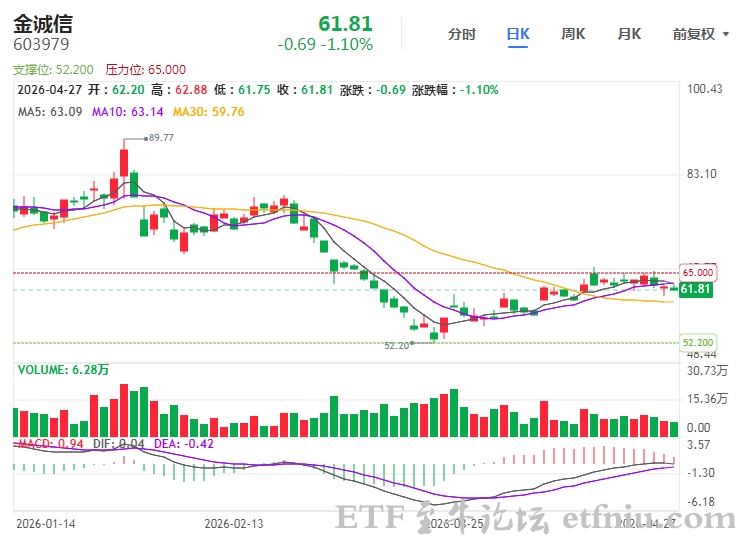Click the MA10: 63.14 indicator label

(127, 112)
